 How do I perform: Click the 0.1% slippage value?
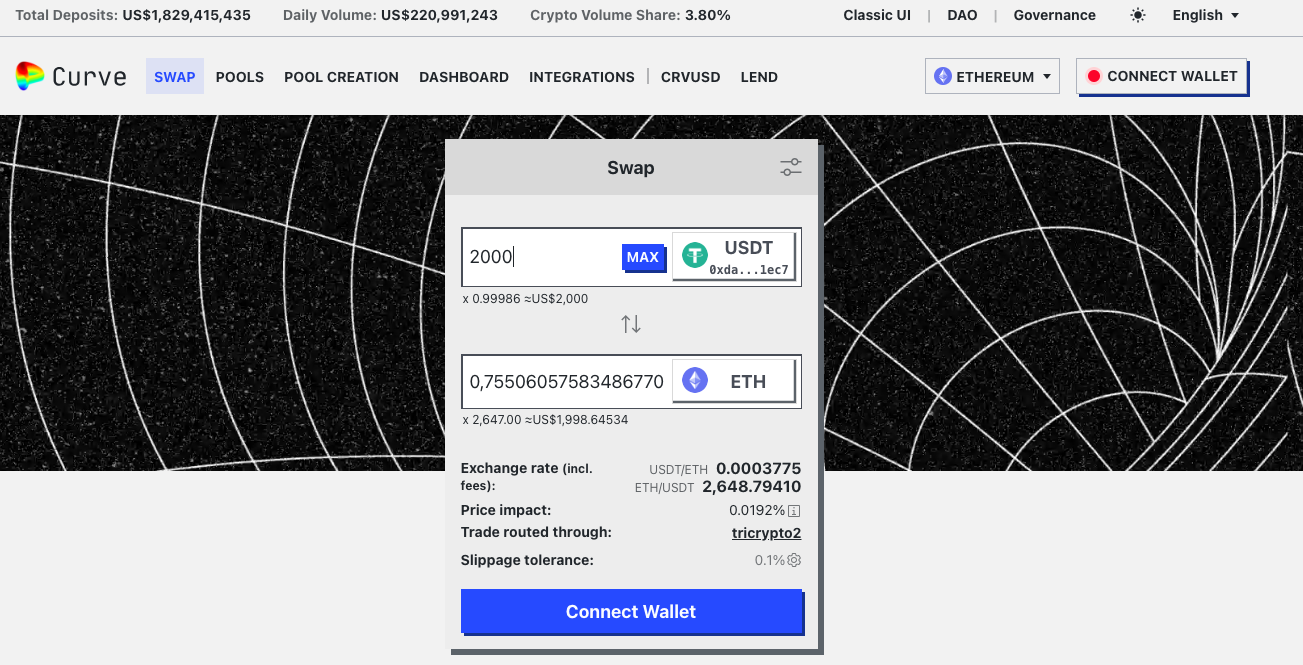click(x=770, y=560)
